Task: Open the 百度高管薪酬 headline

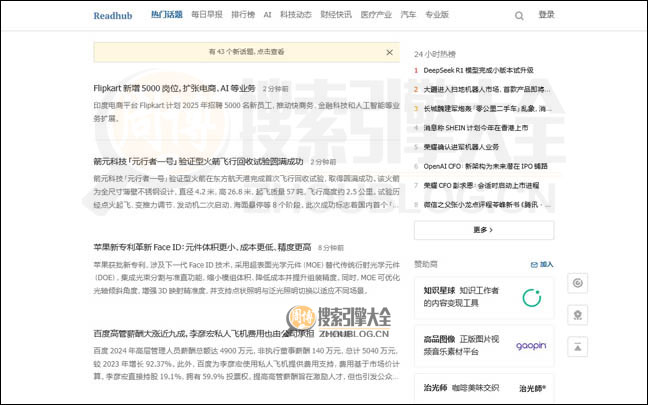Action: click(x=204, y=334)
